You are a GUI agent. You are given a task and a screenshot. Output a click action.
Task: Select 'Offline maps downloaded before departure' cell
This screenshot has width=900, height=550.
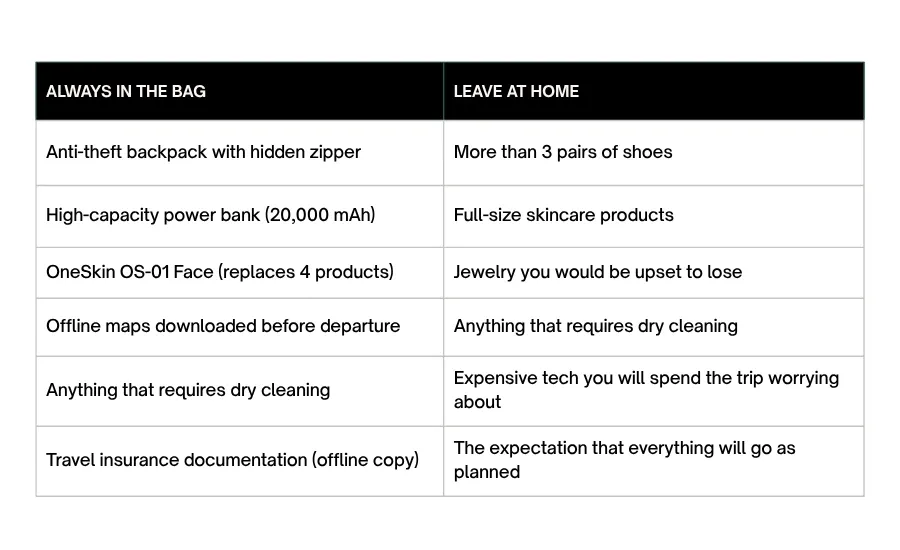point(223,326)
